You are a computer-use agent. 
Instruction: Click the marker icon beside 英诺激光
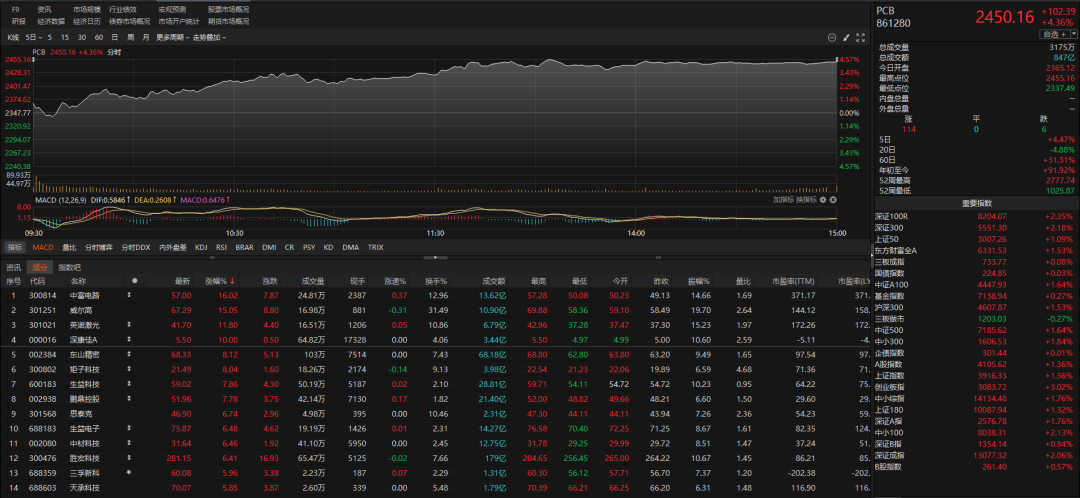[x=128, y=325]
